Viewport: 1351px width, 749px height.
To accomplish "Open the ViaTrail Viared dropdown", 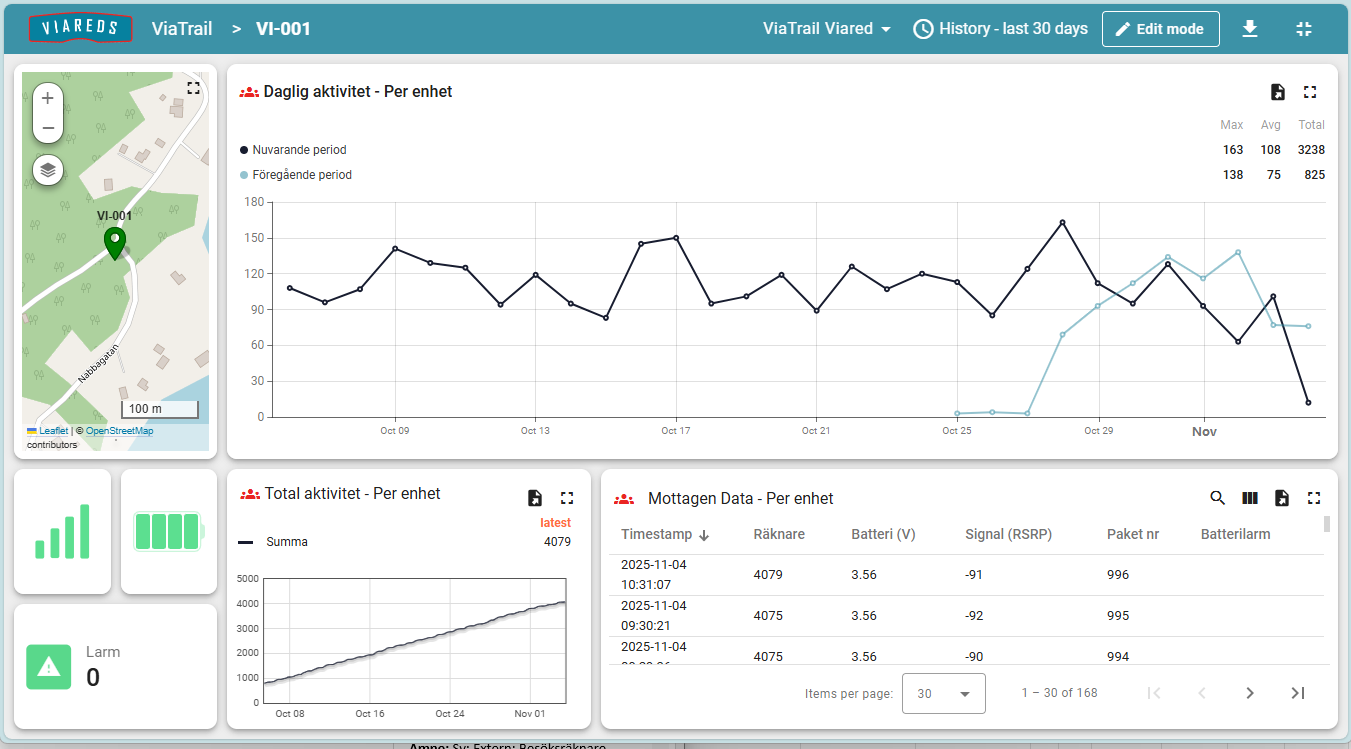I will (x=826, y=29).
